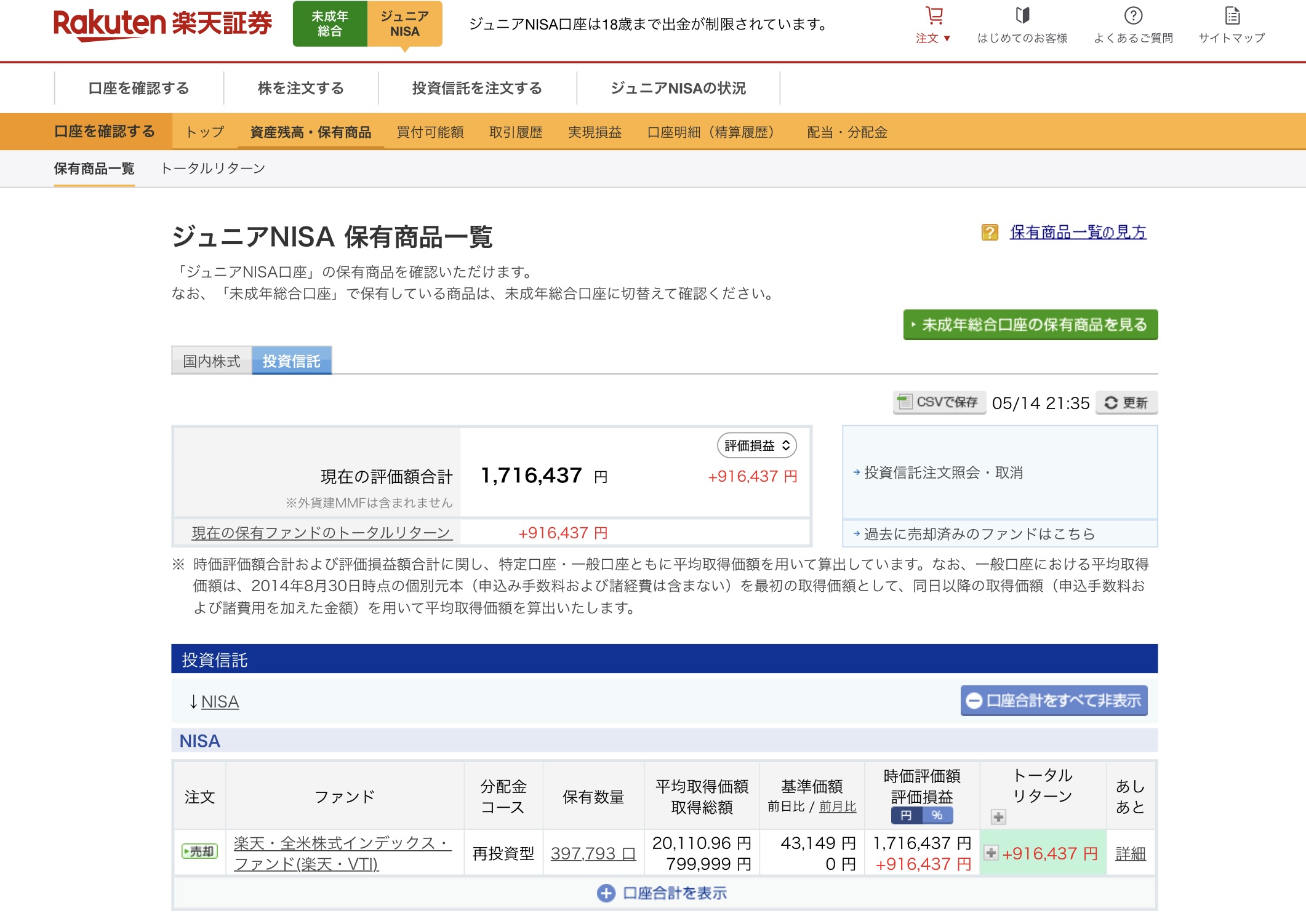The width and height of the screenshot is (1306, 924).
Task: Open 投資信託を注文する main menu
Action: (x=478, y=88)
